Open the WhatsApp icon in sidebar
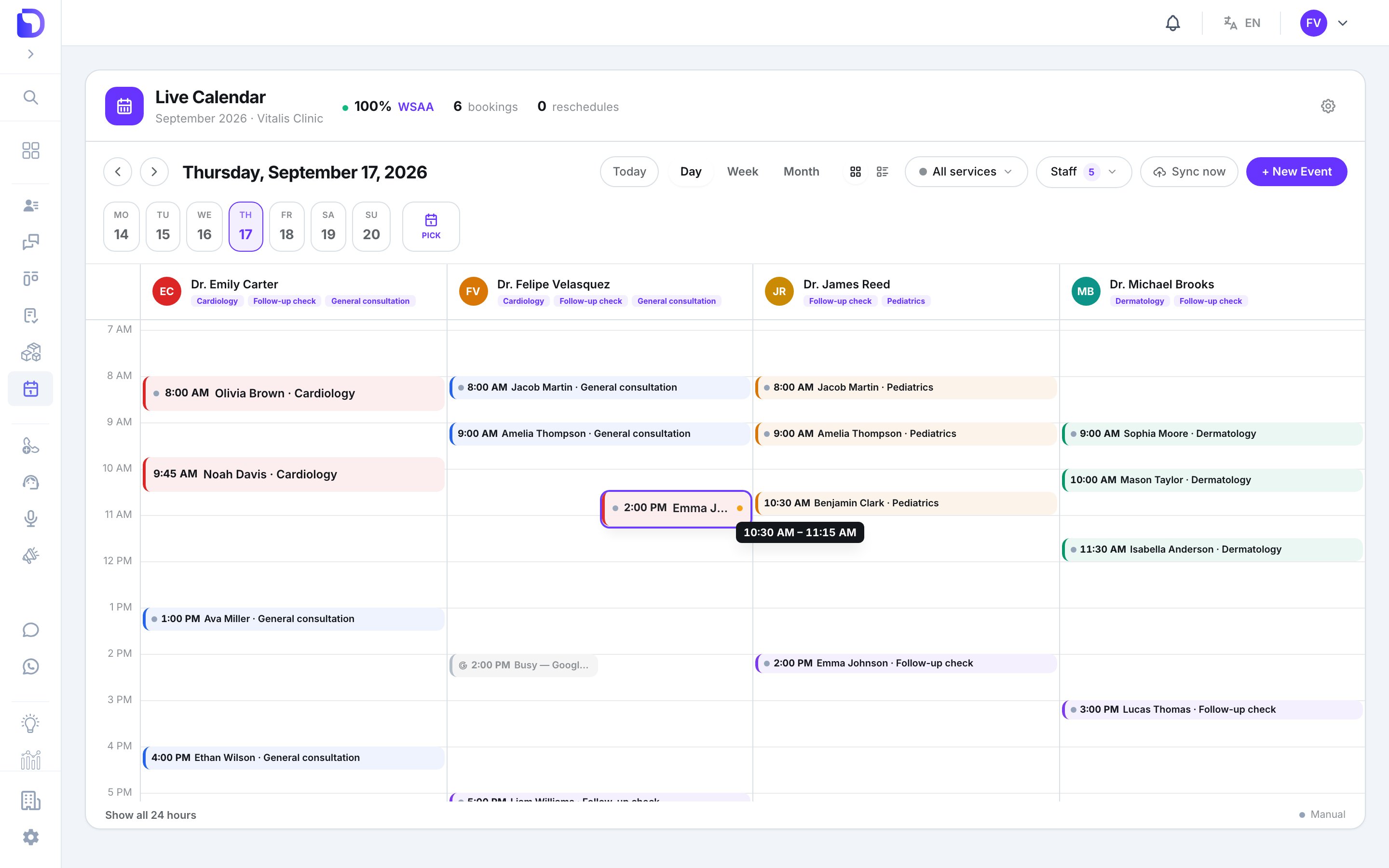This screenshot has width=1389, height=868. (30, 666)
